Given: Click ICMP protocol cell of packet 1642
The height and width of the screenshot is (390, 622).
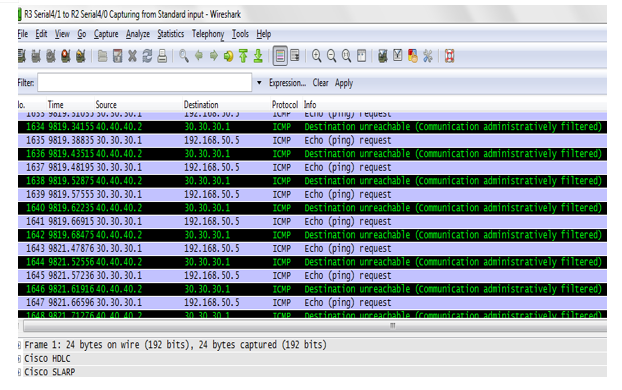Looking at the screenshot, I should (x=282, y=235).
